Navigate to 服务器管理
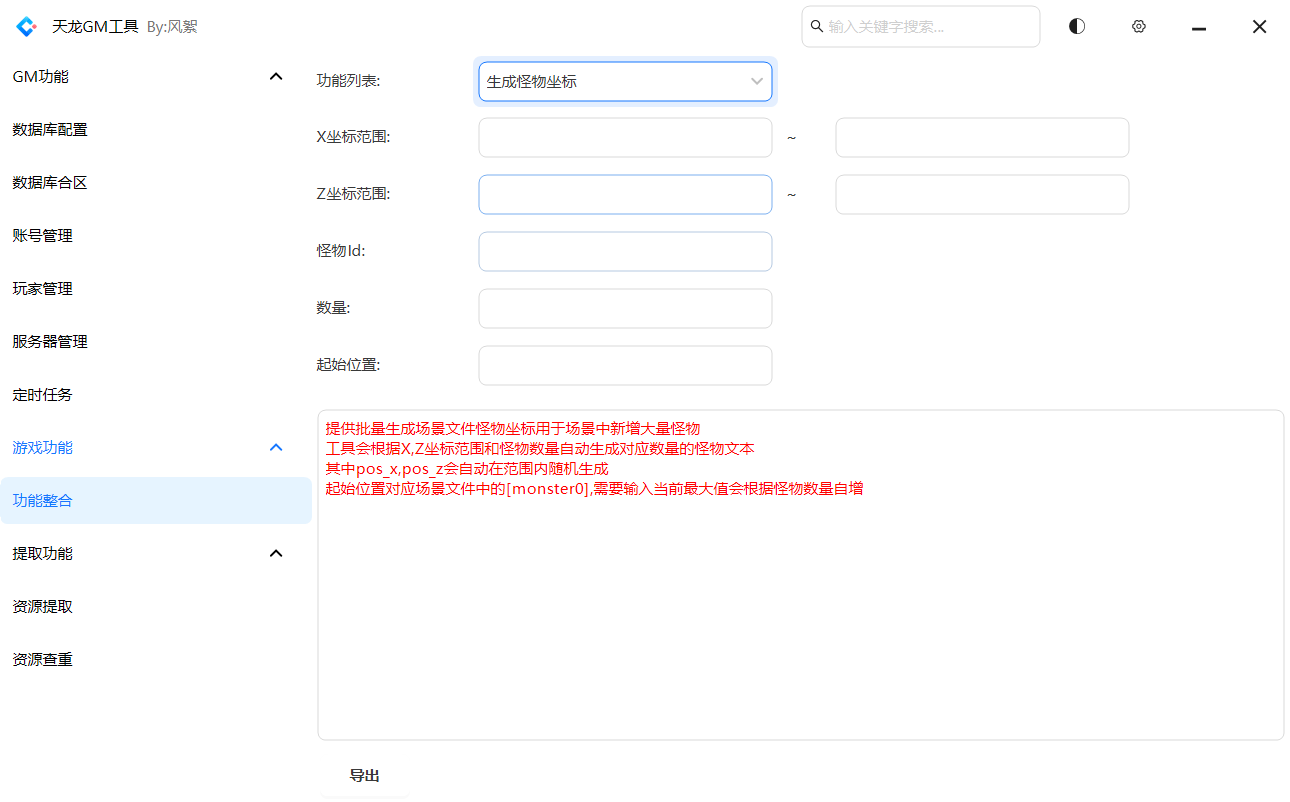This screenshot has height=802, width=1290. click(50, 342)
